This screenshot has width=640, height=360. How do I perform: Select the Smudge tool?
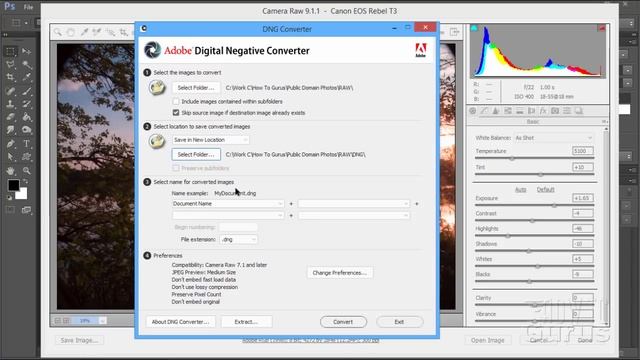(10, 130)
